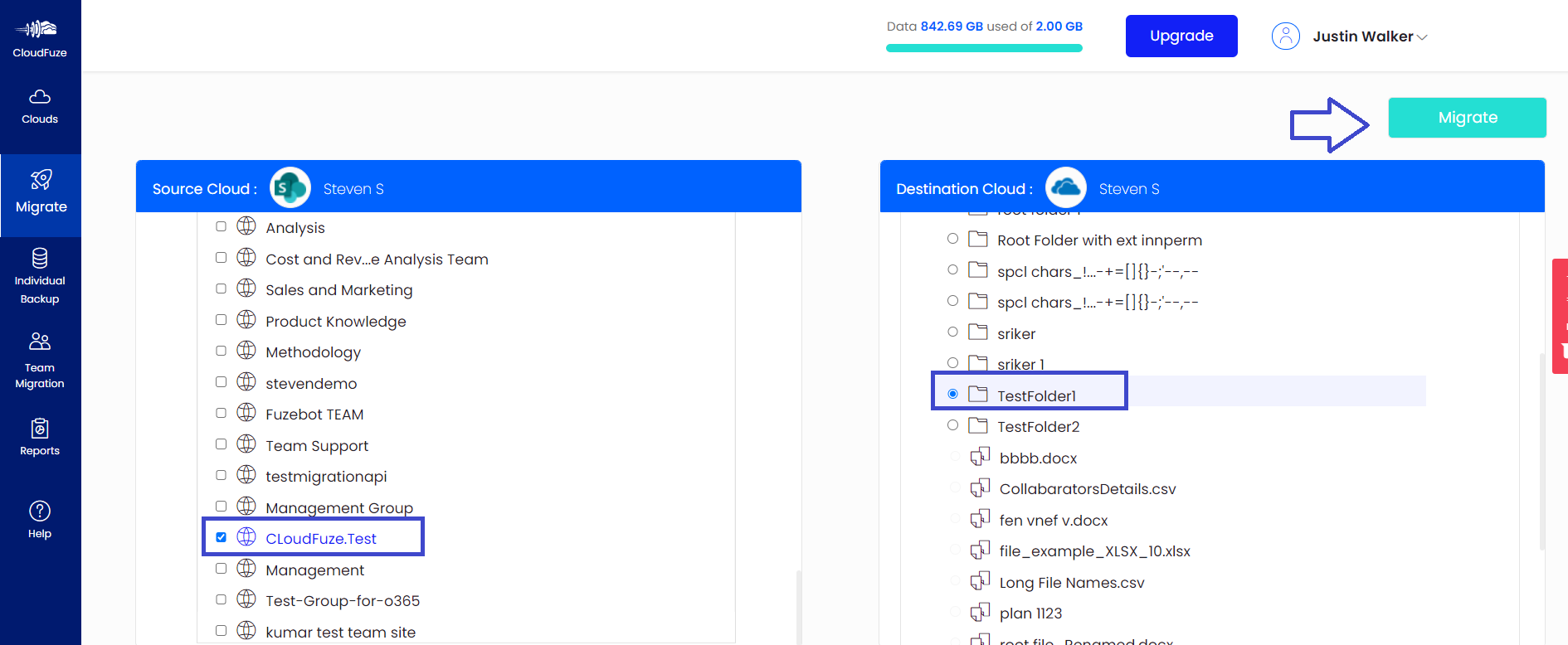Open Team Migration in the sidebar
Viewport: 1568px width, 645px height.
pos(40,361)
